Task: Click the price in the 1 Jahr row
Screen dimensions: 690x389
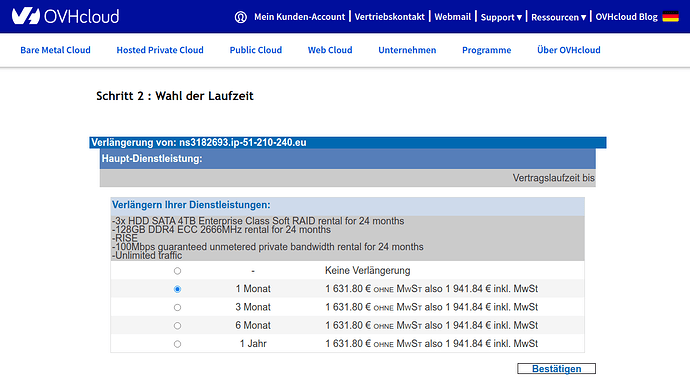Action: tap(432, 344)
